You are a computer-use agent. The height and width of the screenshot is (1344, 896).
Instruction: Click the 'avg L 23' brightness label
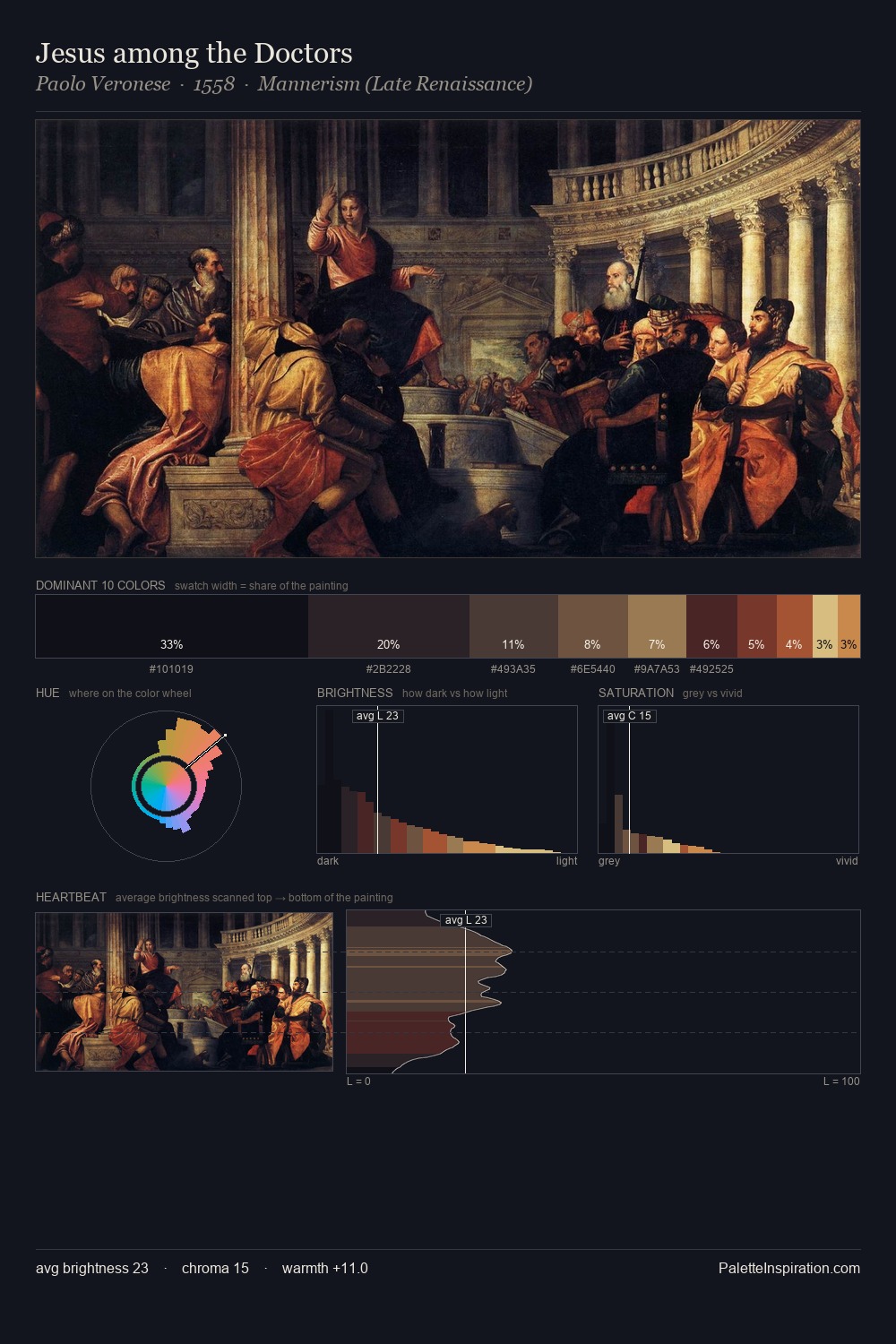coord(377,716)
